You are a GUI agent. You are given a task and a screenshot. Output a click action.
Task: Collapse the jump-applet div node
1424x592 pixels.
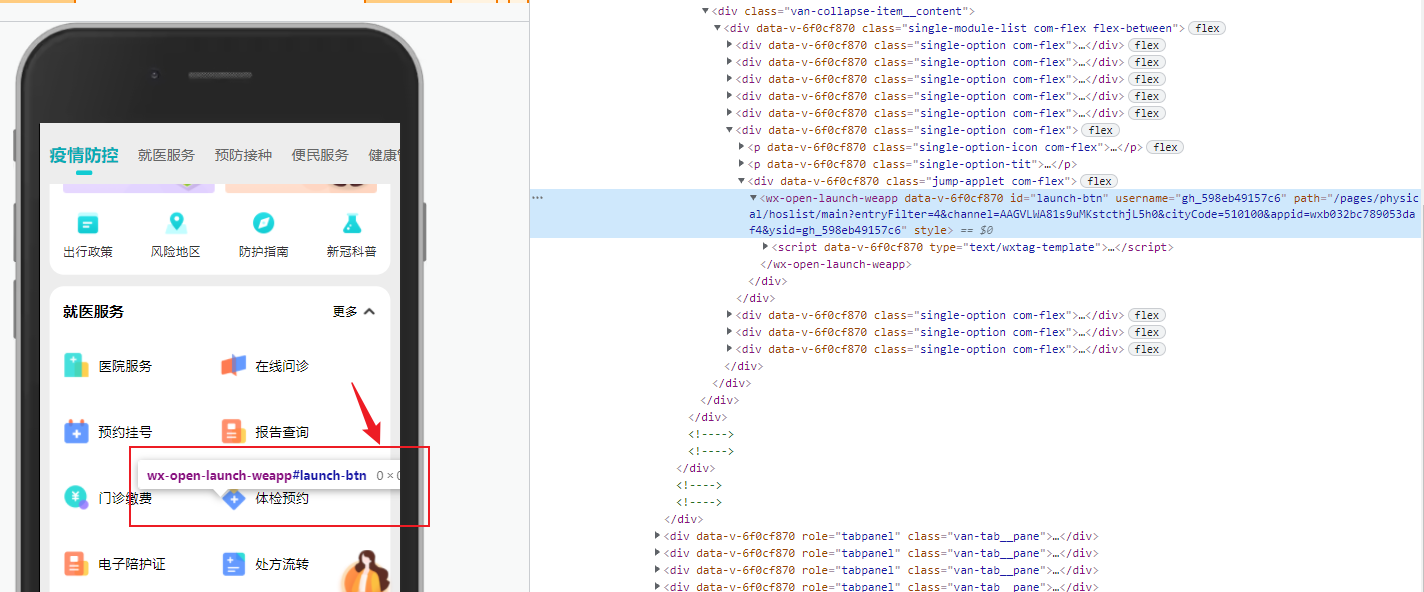pyautogui.click(x=742, y=181)
